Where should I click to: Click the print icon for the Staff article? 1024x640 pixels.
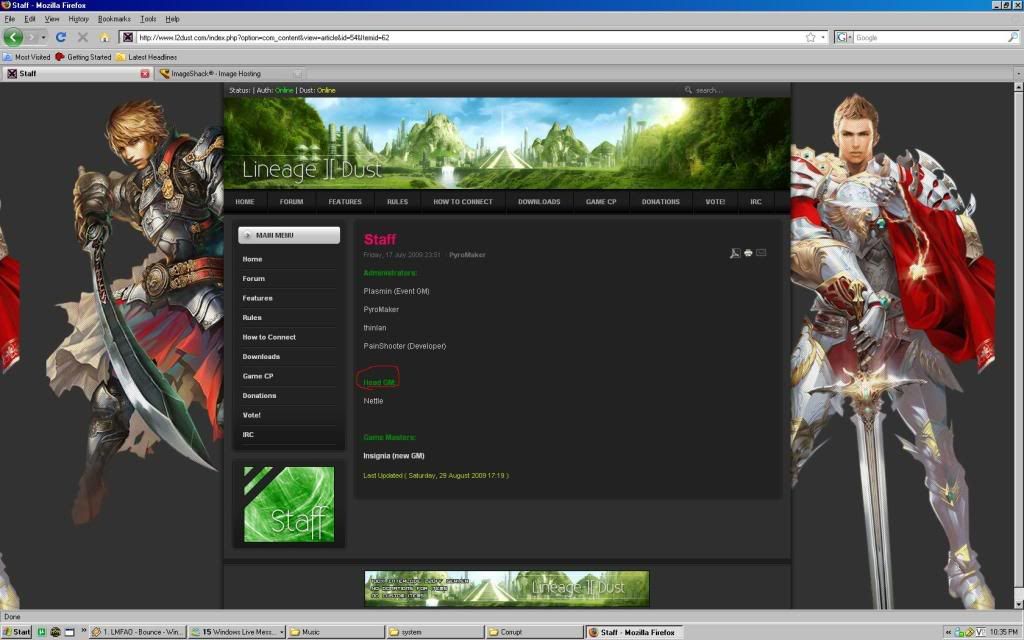(748, 253)
